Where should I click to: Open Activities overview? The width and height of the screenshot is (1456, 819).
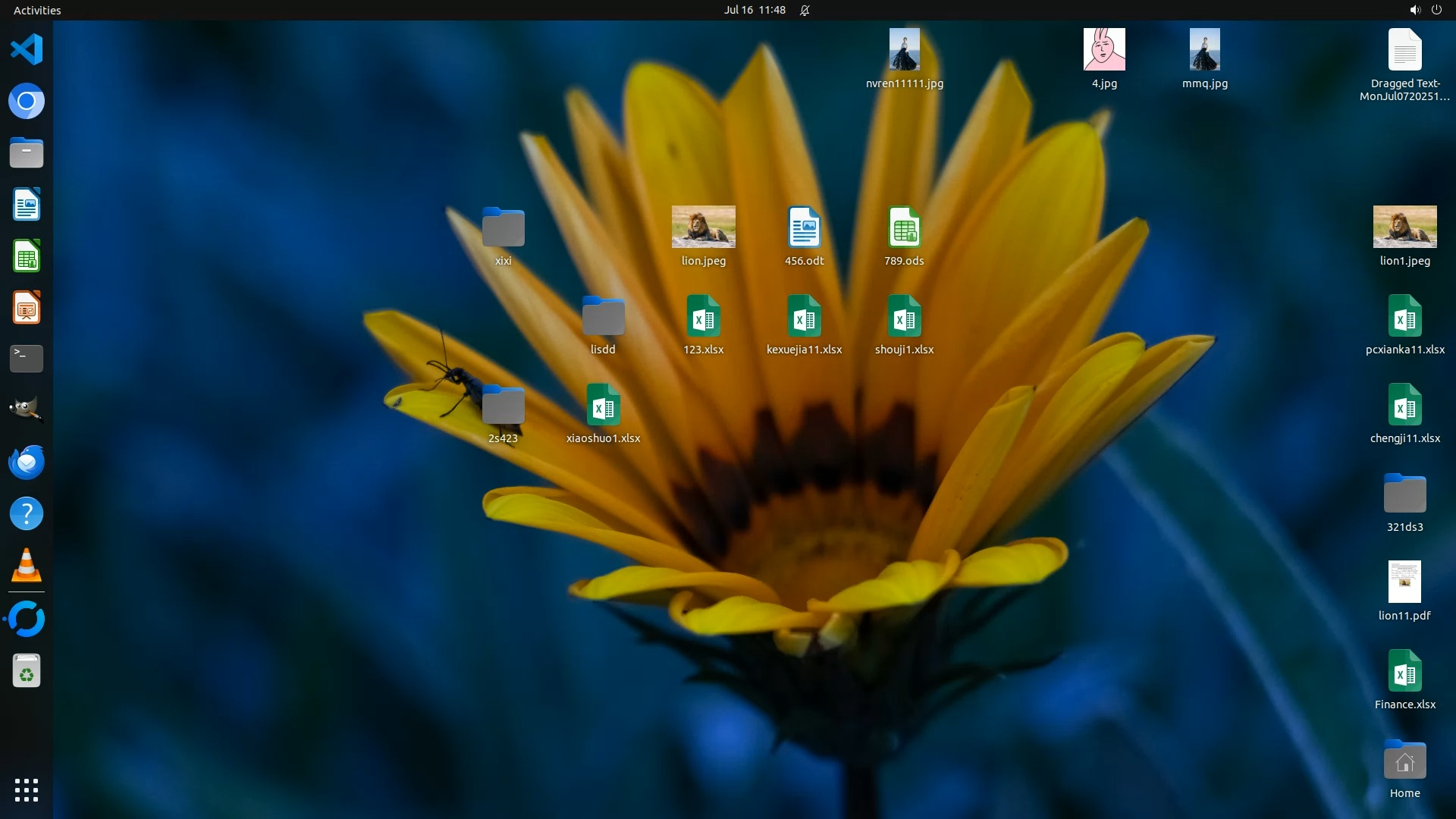pos(37,10)
